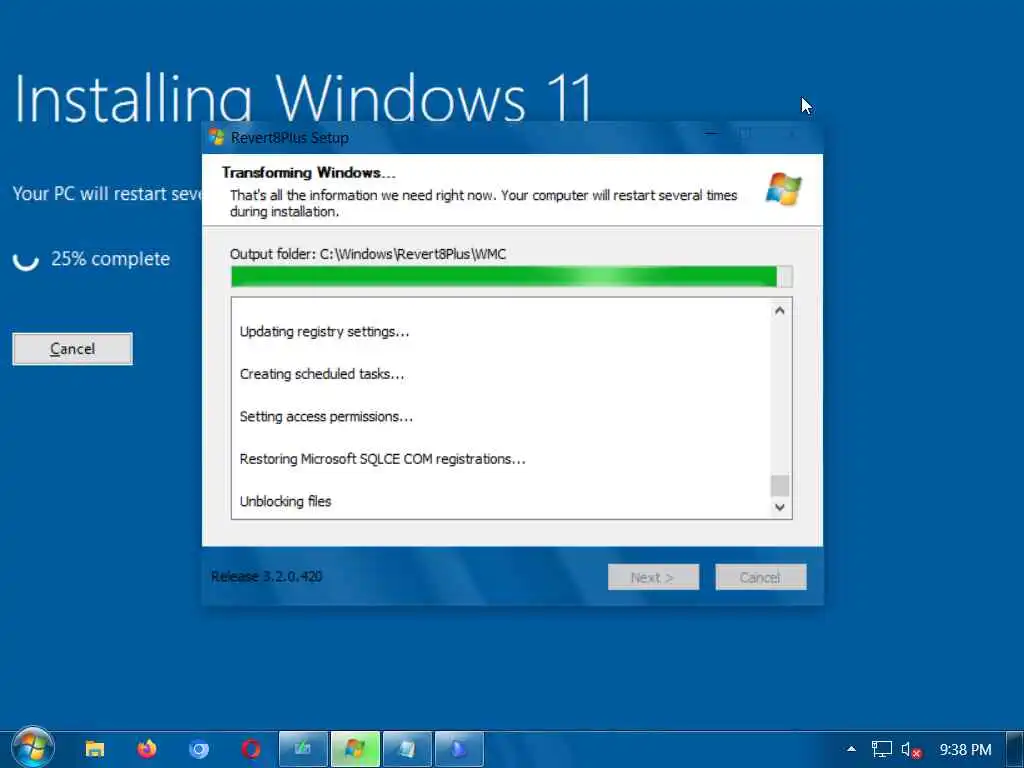Screen dimensions: 1024x768
Task: Switch to Revert8Plus Setup taskbar button
Action: tap(355, 749)
